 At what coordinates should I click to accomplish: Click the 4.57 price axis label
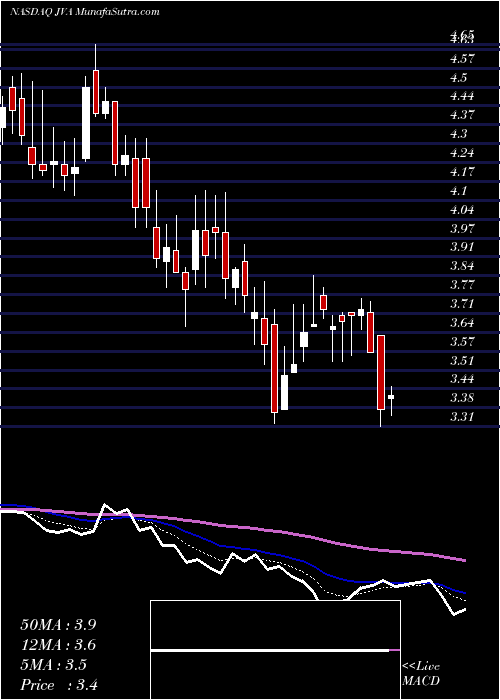point(462,58)
